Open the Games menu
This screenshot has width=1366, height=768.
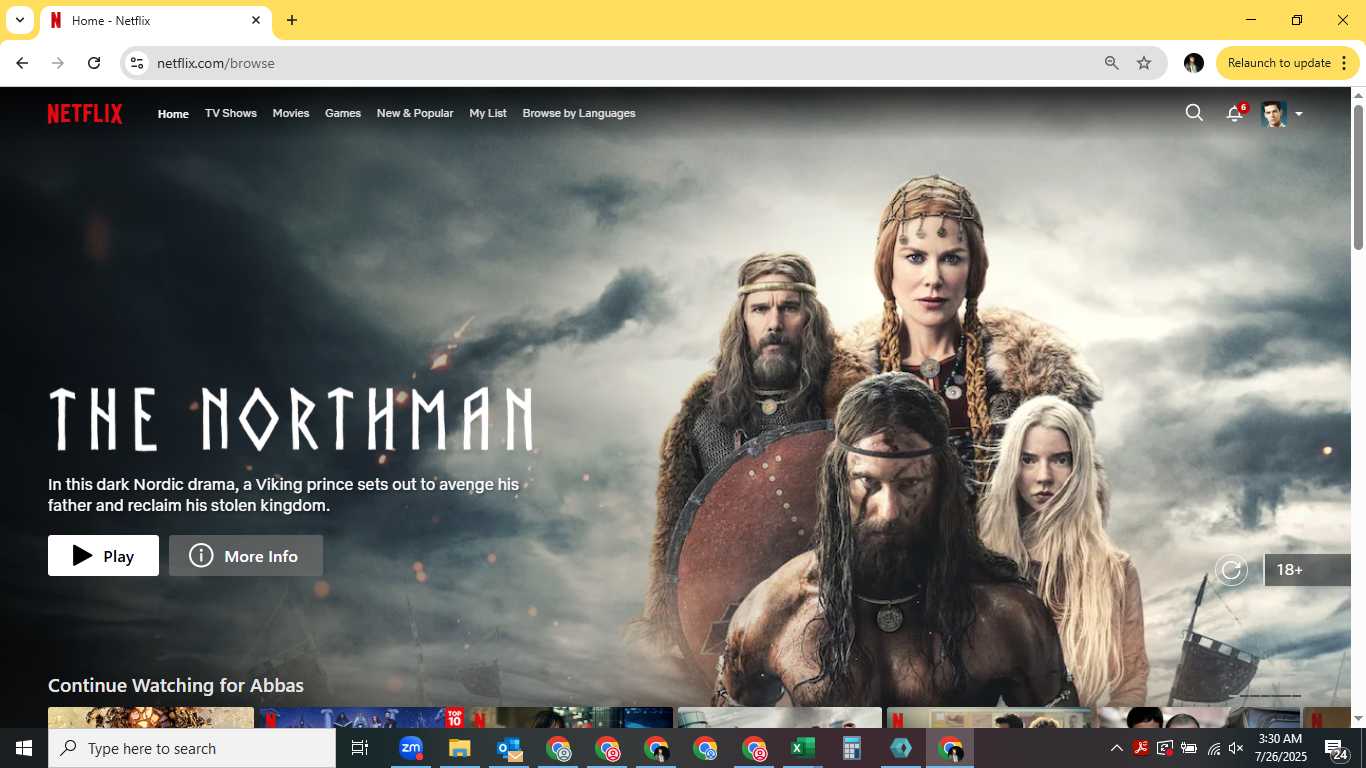(343, 113)
